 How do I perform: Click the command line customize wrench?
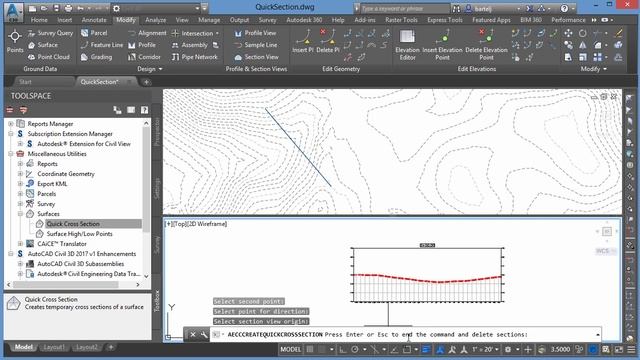point(204,335)
